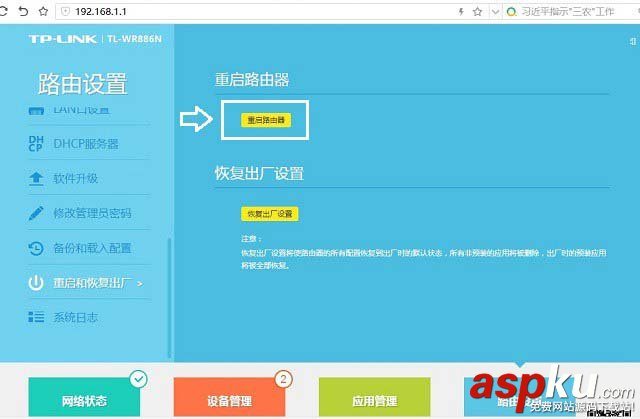
Task: Click the 路由设置 sidebar heading
Action: coord(82,84)
